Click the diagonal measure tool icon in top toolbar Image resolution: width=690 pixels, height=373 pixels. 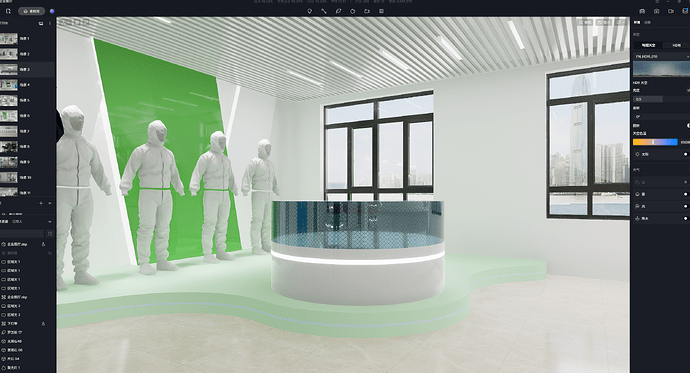(324, 11)
